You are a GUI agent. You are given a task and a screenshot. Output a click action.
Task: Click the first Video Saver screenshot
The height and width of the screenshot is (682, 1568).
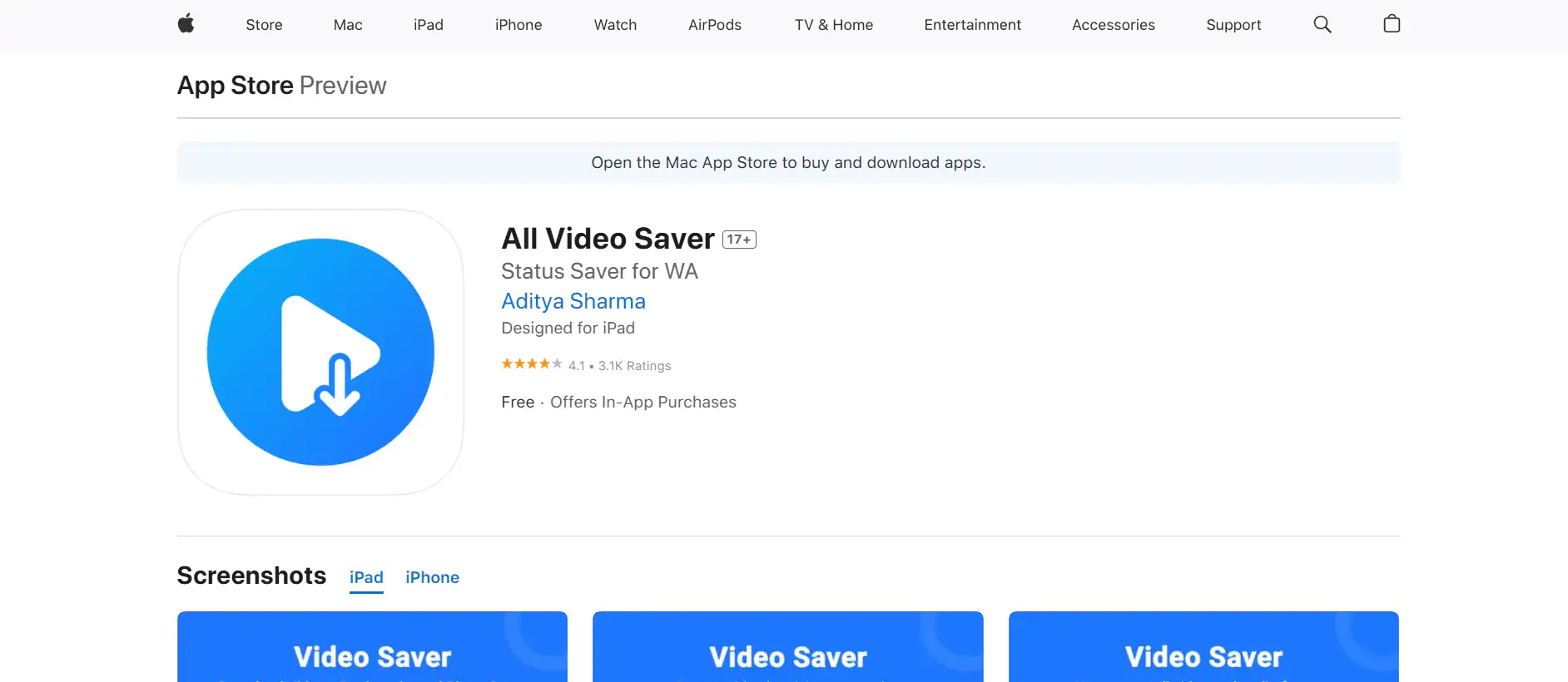[x=372, y=647]
